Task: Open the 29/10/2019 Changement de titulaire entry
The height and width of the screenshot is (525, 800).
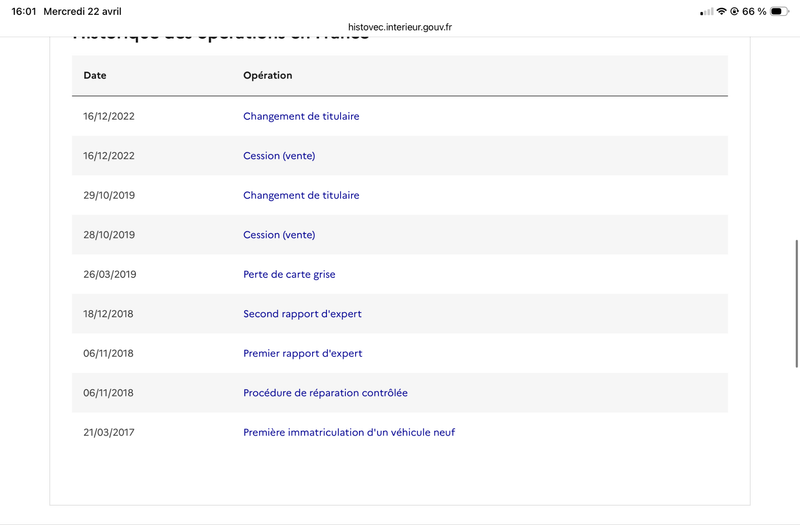Action: [301, 195]
